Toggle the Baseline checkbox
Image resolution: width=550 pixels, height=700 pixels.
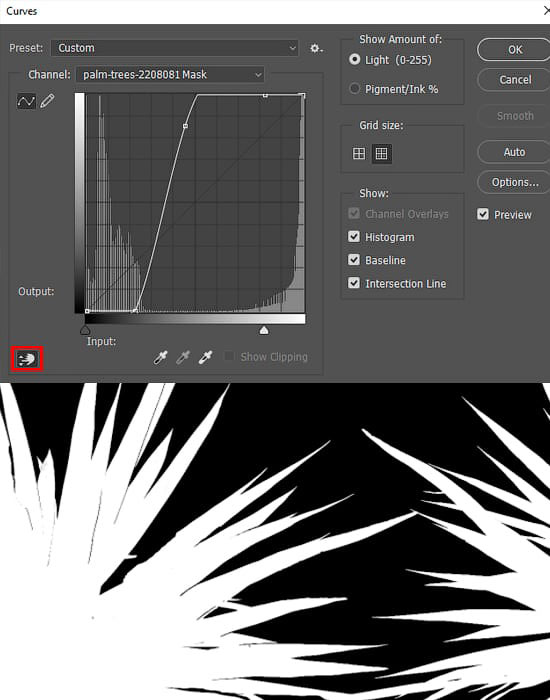(354, 259)
